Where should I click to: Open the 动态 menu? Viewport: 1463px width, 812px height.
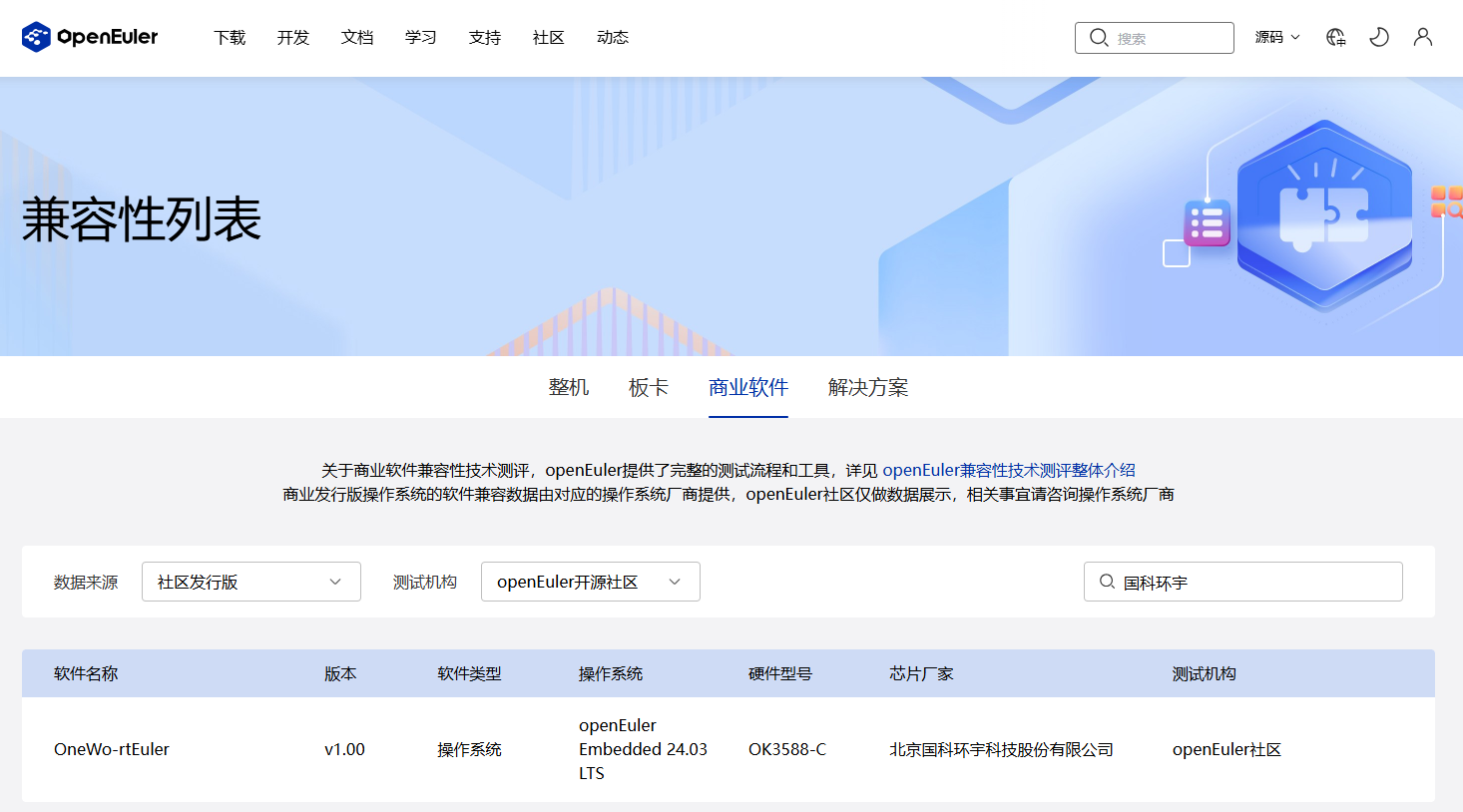pos(613,37)
